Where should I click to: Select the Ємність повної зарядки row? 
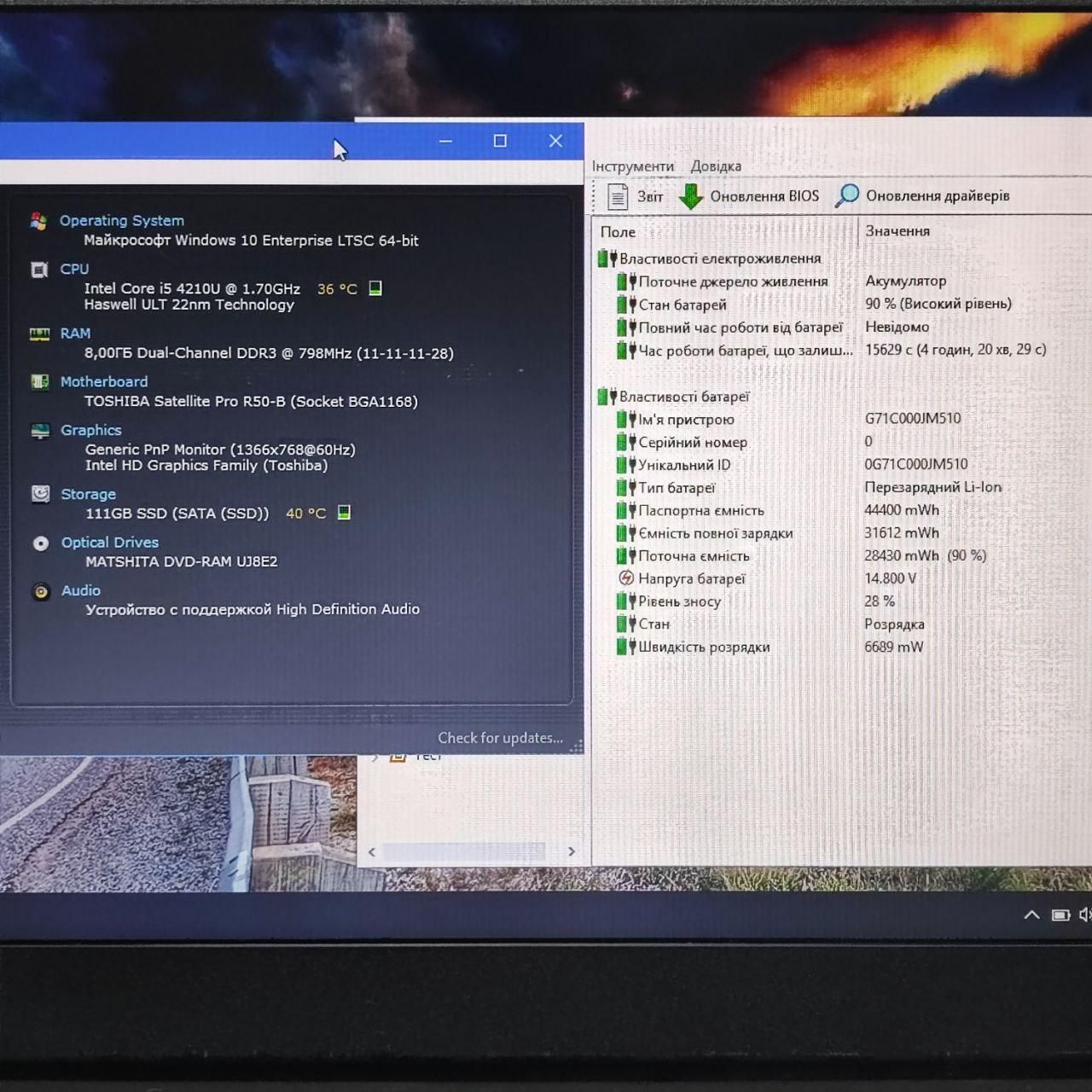coord(842,533)
